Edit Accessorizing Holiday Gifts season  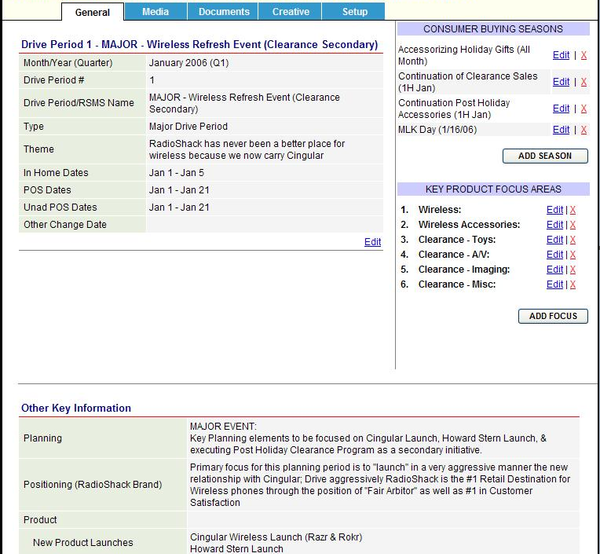[561, 55]
